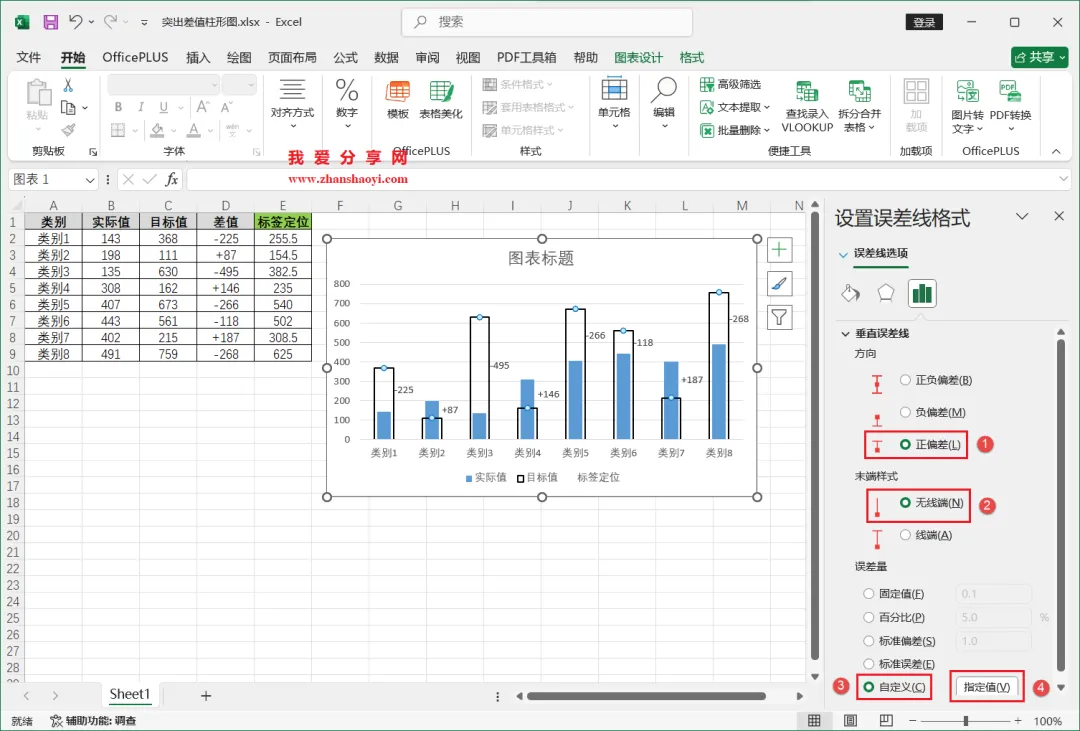Open the 对齐方式 alignment dropdown
The image size is (1080, 731).
click(292, 103)
